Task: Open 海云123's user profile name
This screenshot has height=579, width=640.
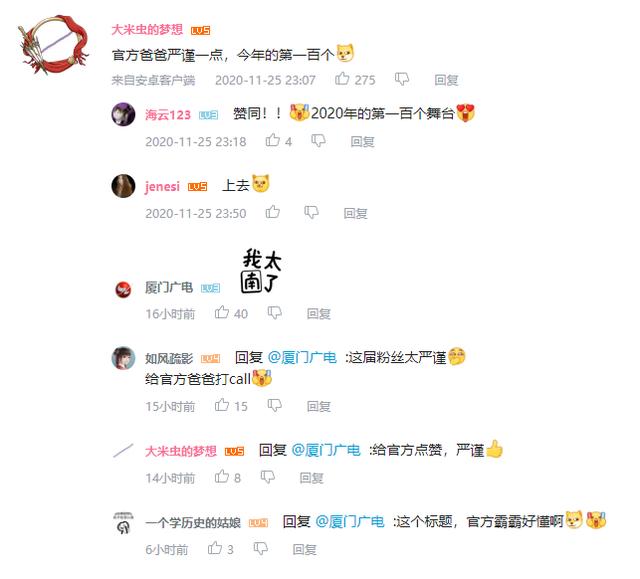Action: [x=168, y=115]
